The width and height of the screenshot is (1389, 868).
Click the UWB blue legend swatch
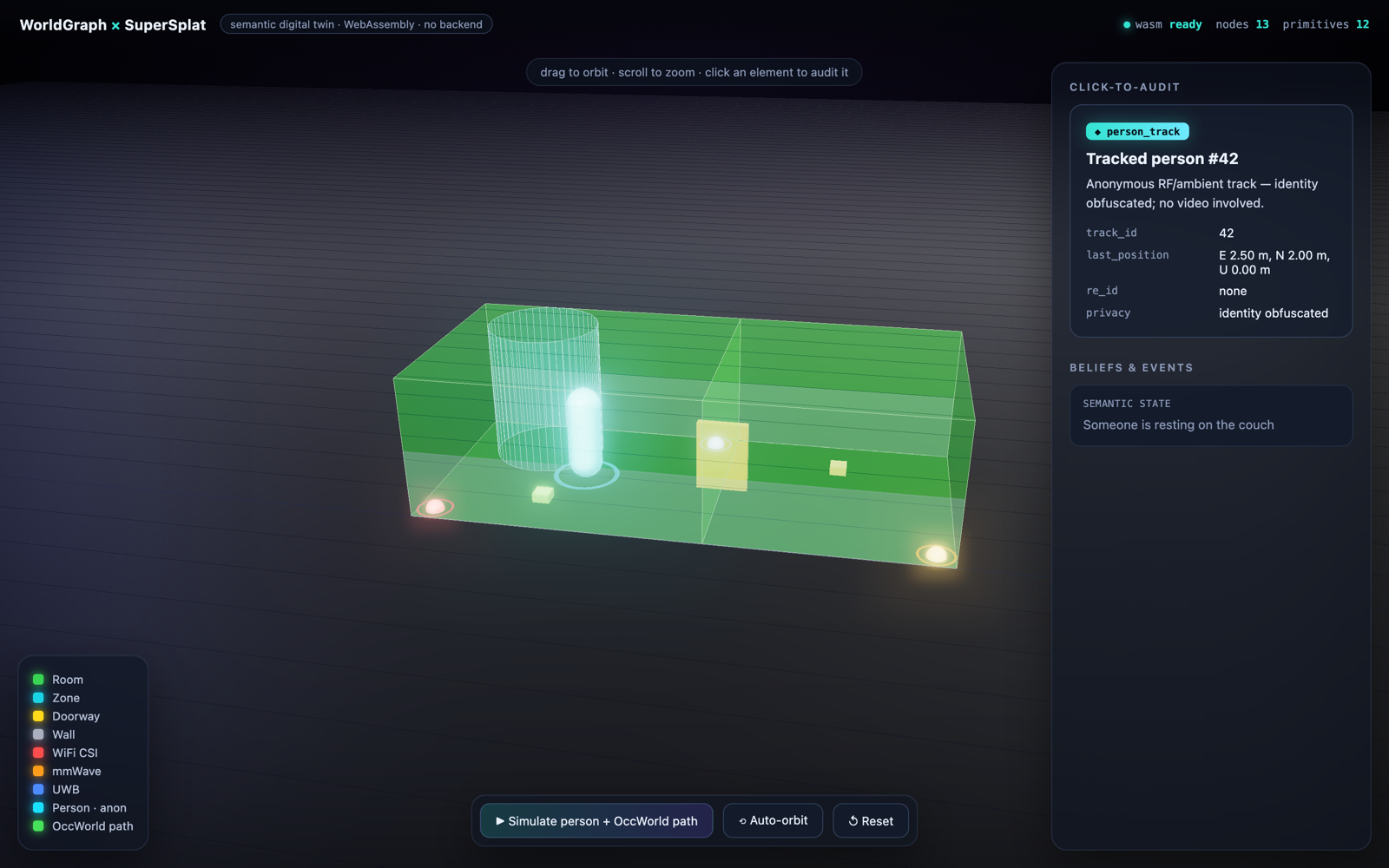click(x=38, y=789)
